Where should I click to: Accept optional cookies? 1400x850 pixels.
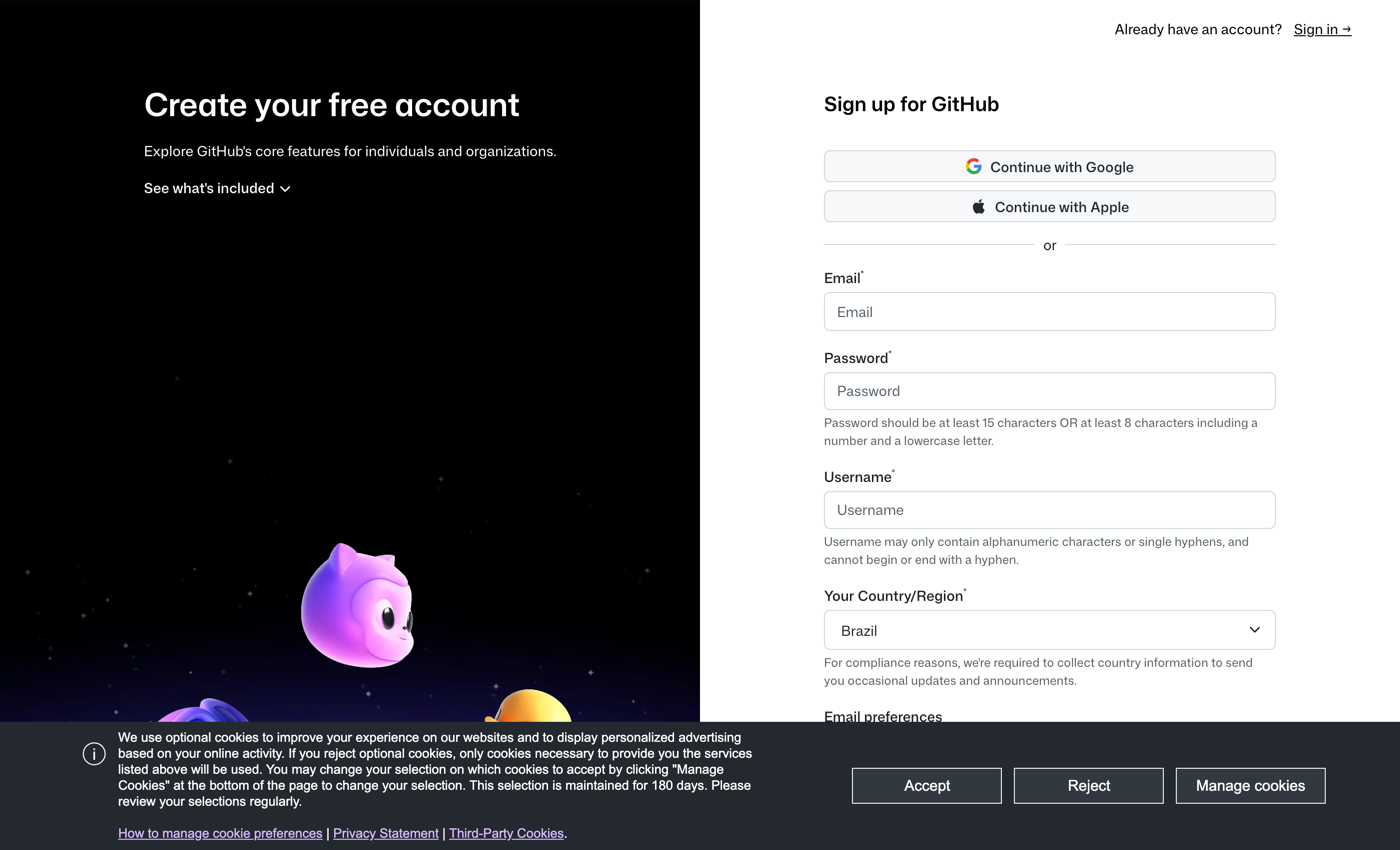click(x=926, y=785)
